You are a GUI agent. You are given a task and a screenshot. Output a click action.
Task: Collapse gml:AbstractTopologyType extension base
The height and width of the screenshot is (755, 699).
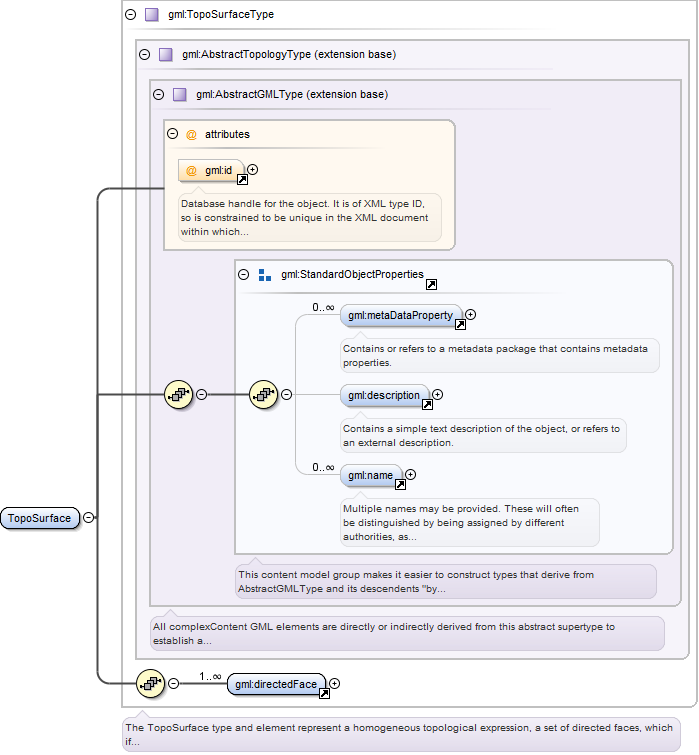click(x=144, y=54)
